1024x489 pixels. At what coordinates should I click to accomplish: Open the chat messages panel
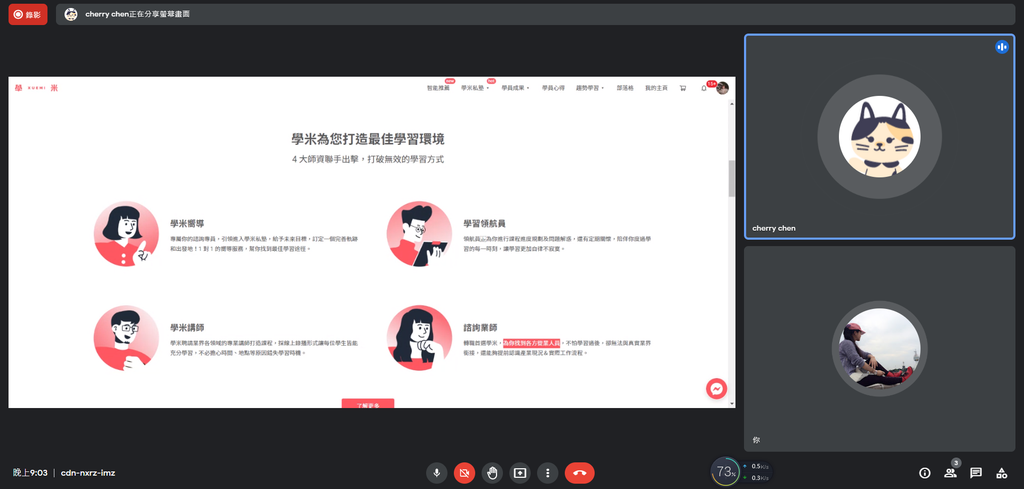pyautogui.click(x=976, y=472)
